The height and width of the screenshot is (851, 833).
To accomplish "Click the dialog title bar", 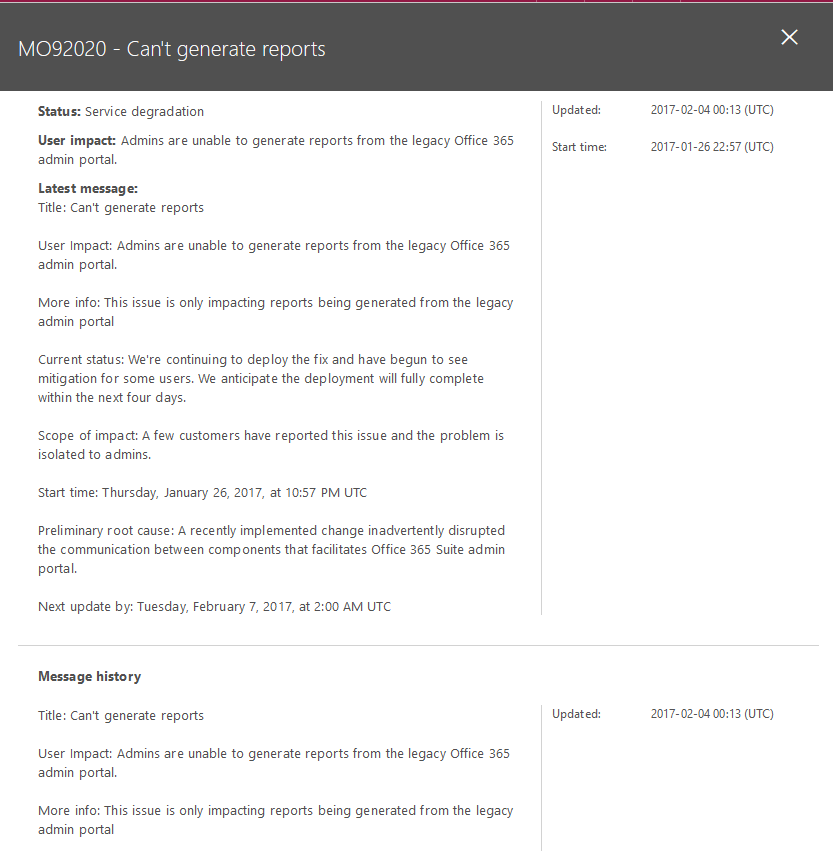I will (400, 47).
